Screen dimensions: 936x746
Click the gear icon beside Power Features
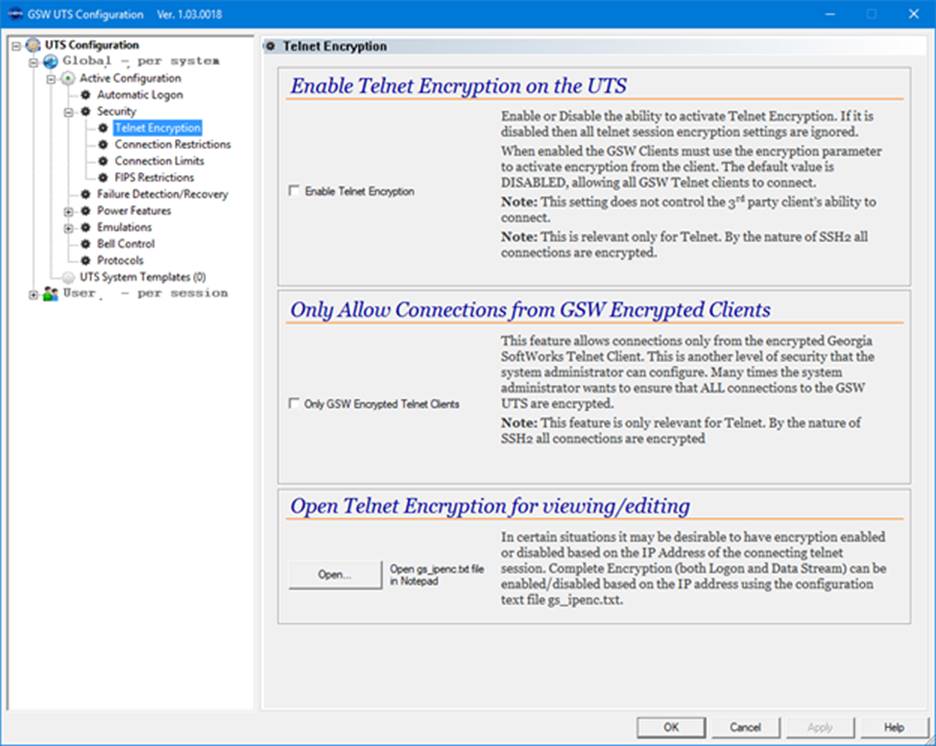pos(85,211)
